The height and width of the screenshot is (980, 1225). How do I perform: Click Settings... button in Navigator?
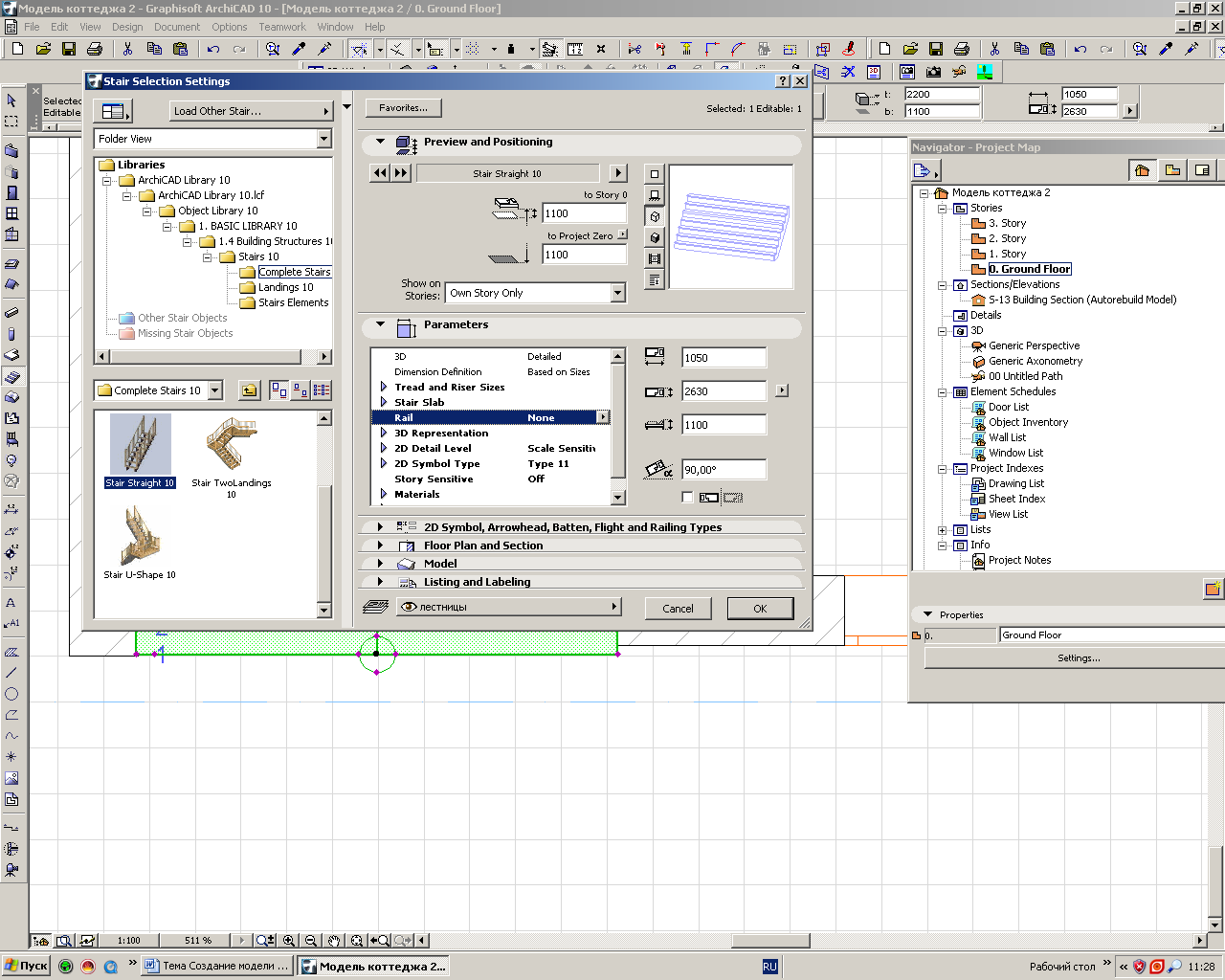point(1078,658)
